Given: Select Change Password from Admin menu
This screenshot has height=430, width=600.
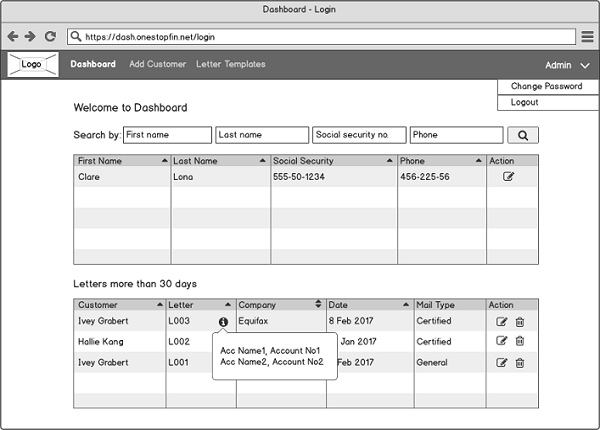Looking at the screenshot, I should click(x=546, y=87).
